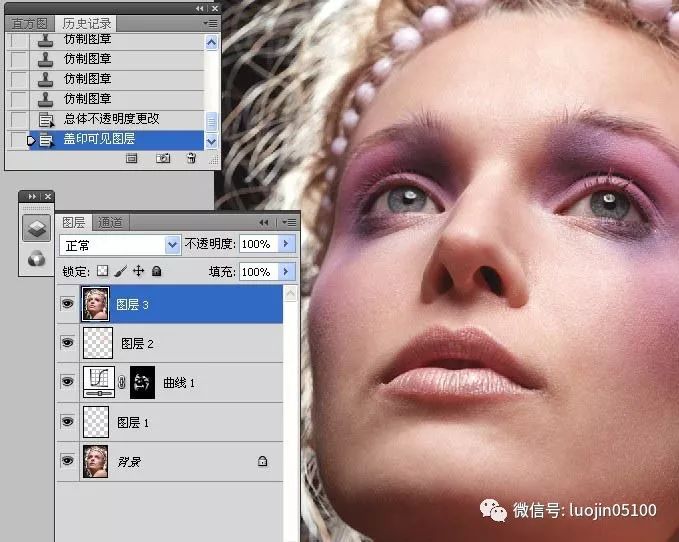Toggle lock all padlock icon
Viewport: 679px width, 542px height.
click(157, 271)
